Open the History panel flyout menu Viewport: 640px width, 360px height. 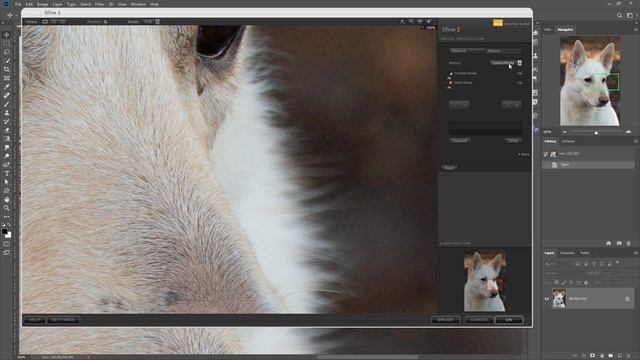636,141
